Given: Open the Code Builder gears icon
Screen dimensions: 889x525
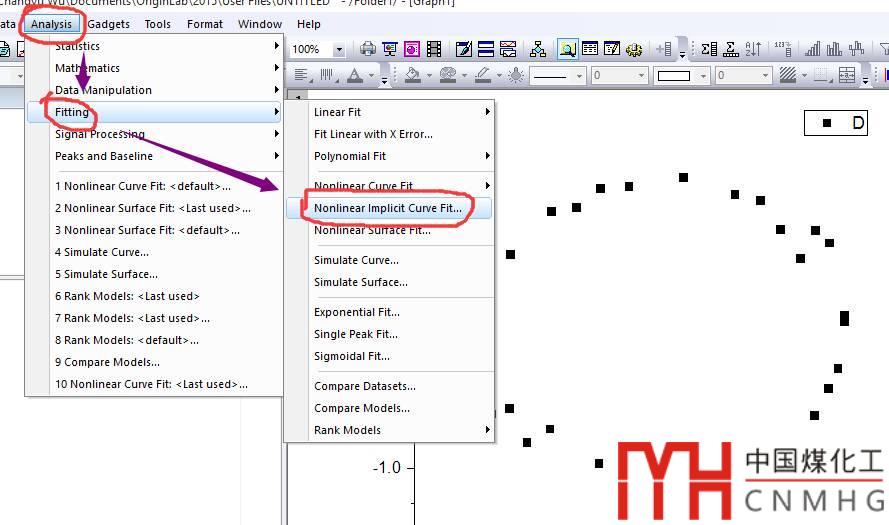Looking at the screenshot, I should pyautogui.click(x=634, y=49).
